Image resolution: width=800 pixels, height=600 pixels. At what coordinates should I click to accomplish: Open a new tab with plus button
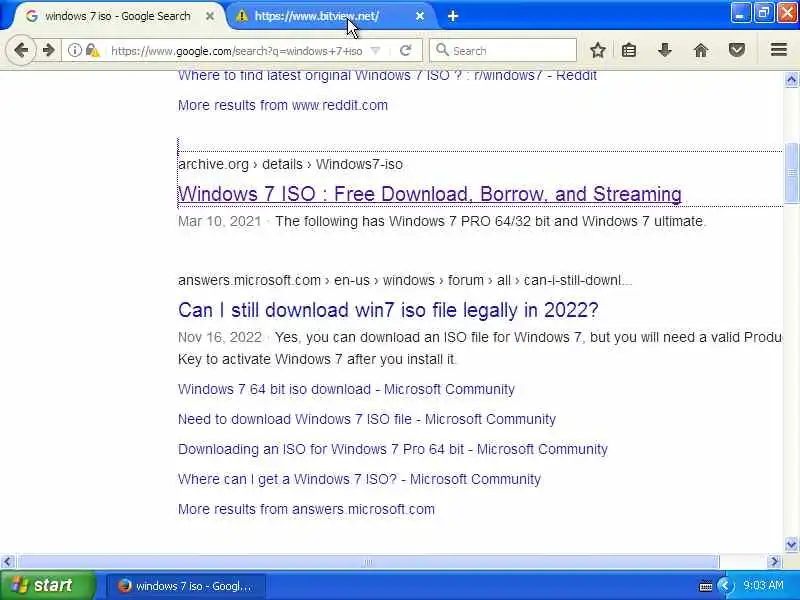click(x=453, y=16)
